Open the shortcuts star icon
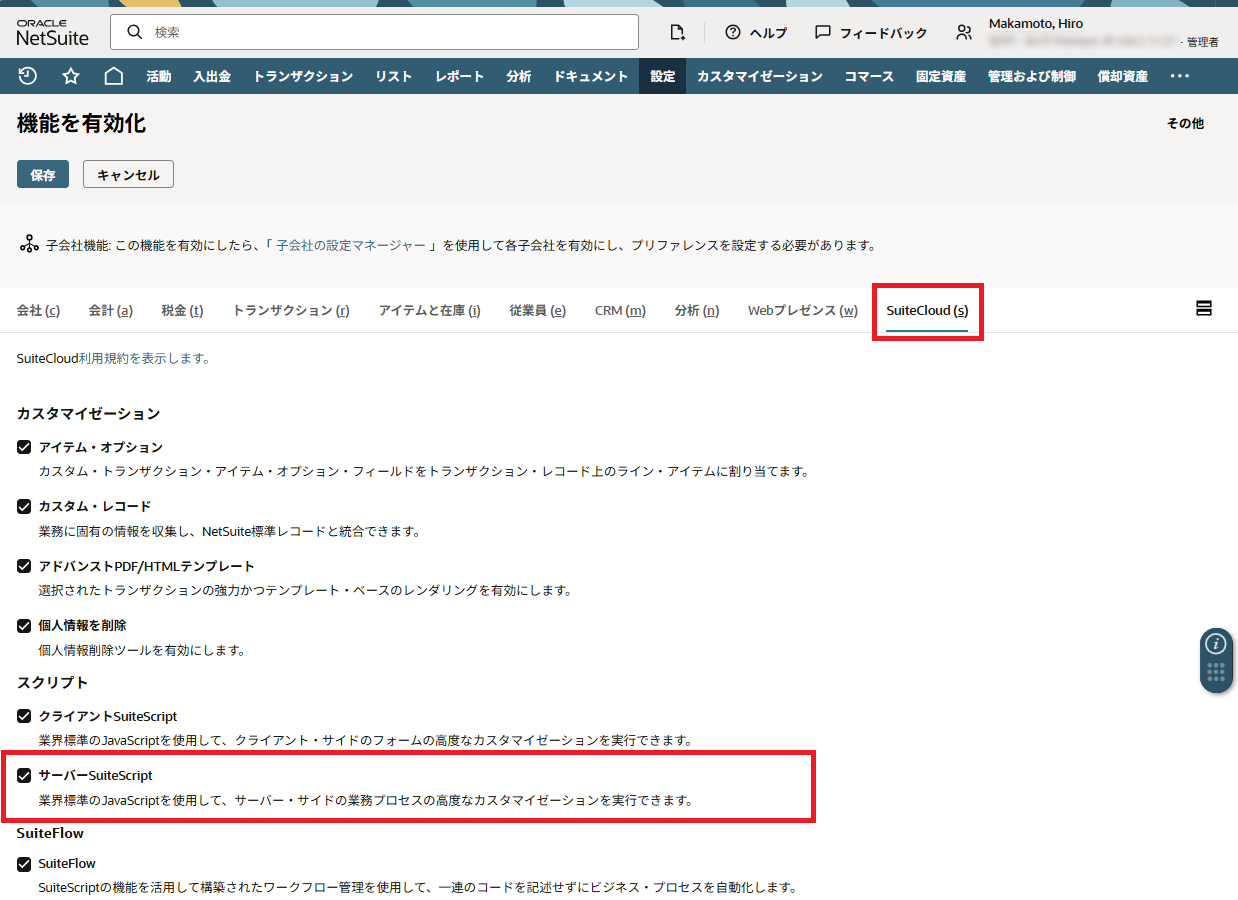 [71, 76]
